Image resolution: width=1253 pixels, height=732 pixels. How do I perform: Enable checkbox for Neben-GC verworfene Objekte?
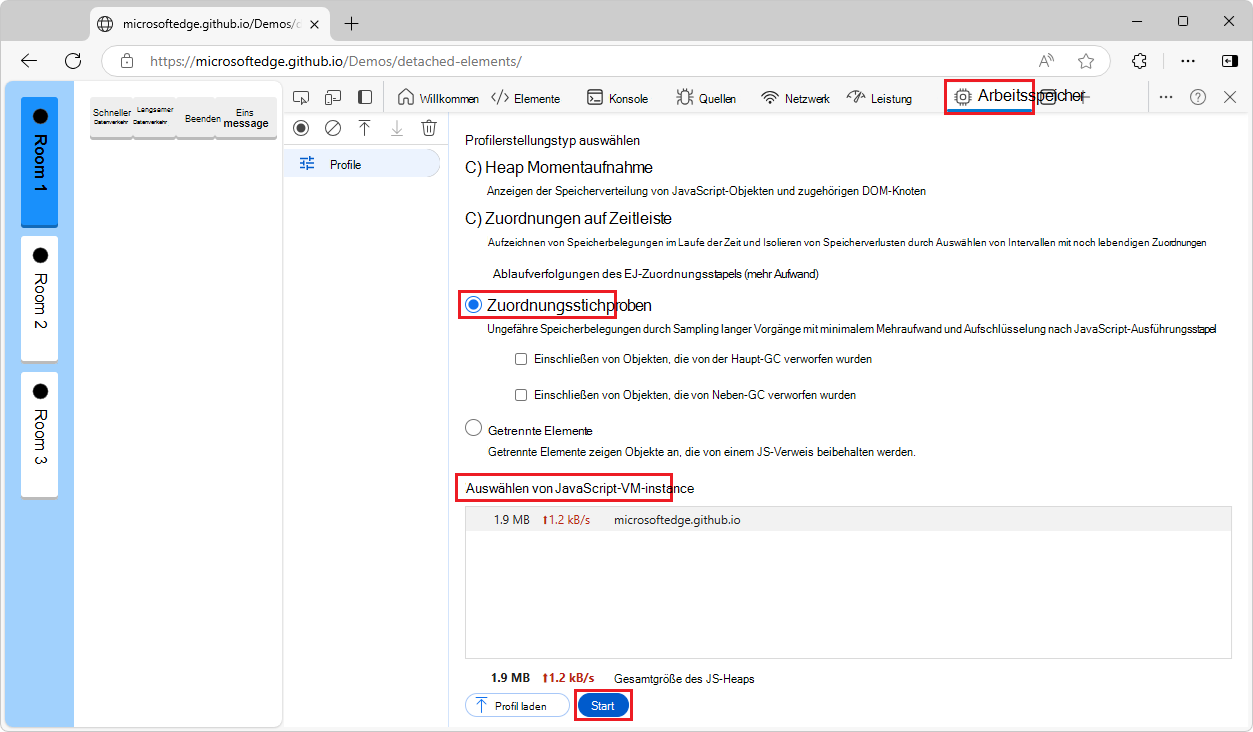[520, 394]
